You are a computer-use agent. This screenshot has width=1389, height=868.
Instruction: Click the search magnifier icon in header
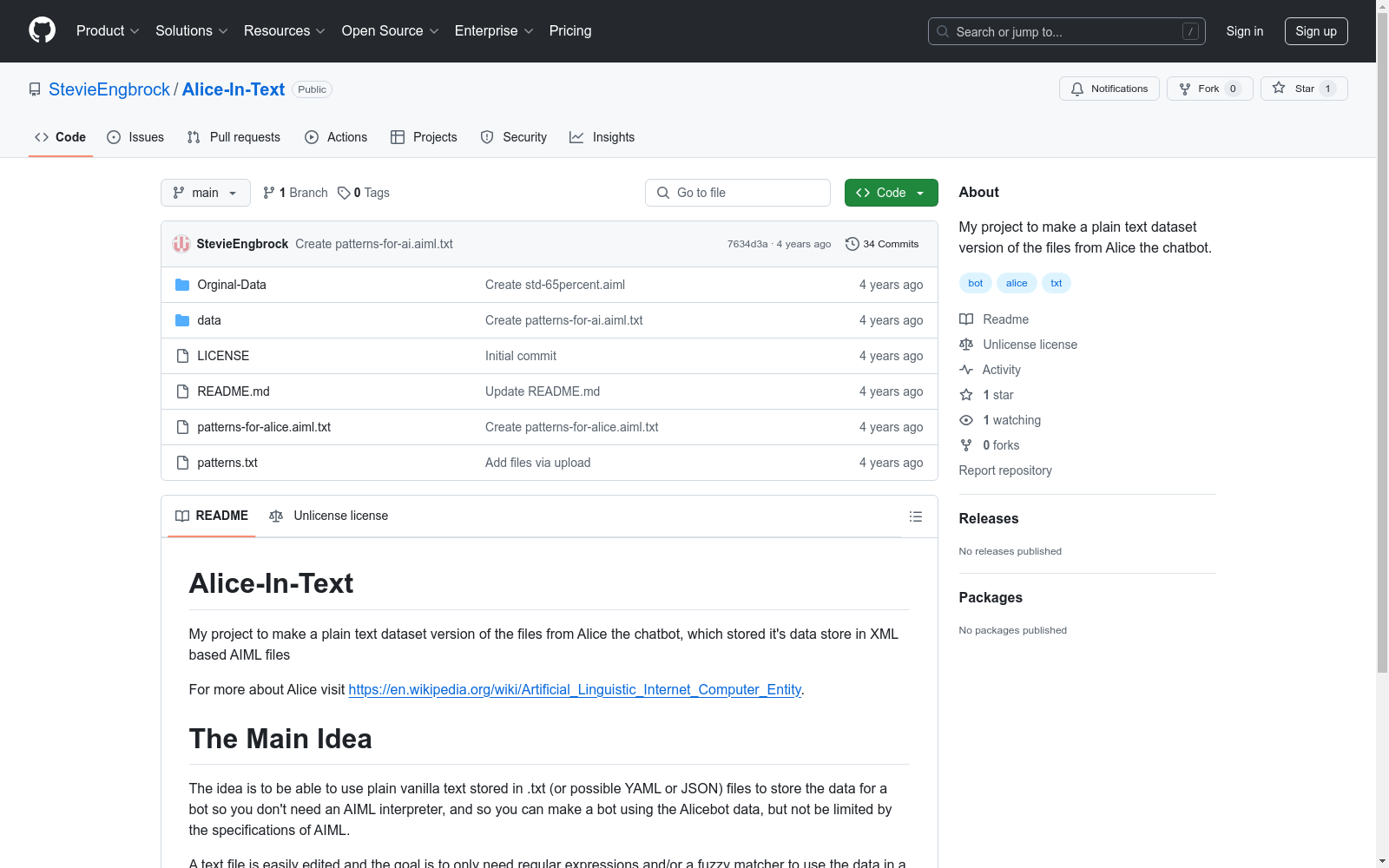coord(943,31)
